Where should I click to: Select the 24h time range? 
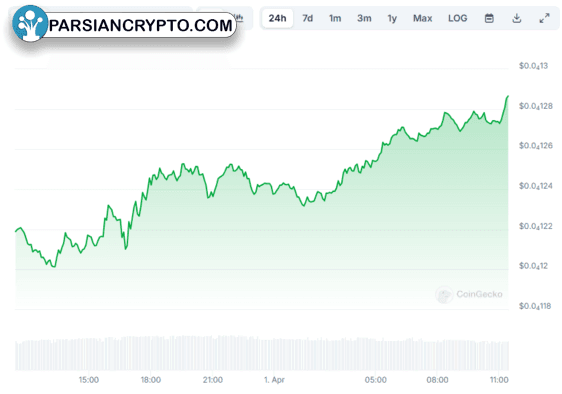pos(277,18)
